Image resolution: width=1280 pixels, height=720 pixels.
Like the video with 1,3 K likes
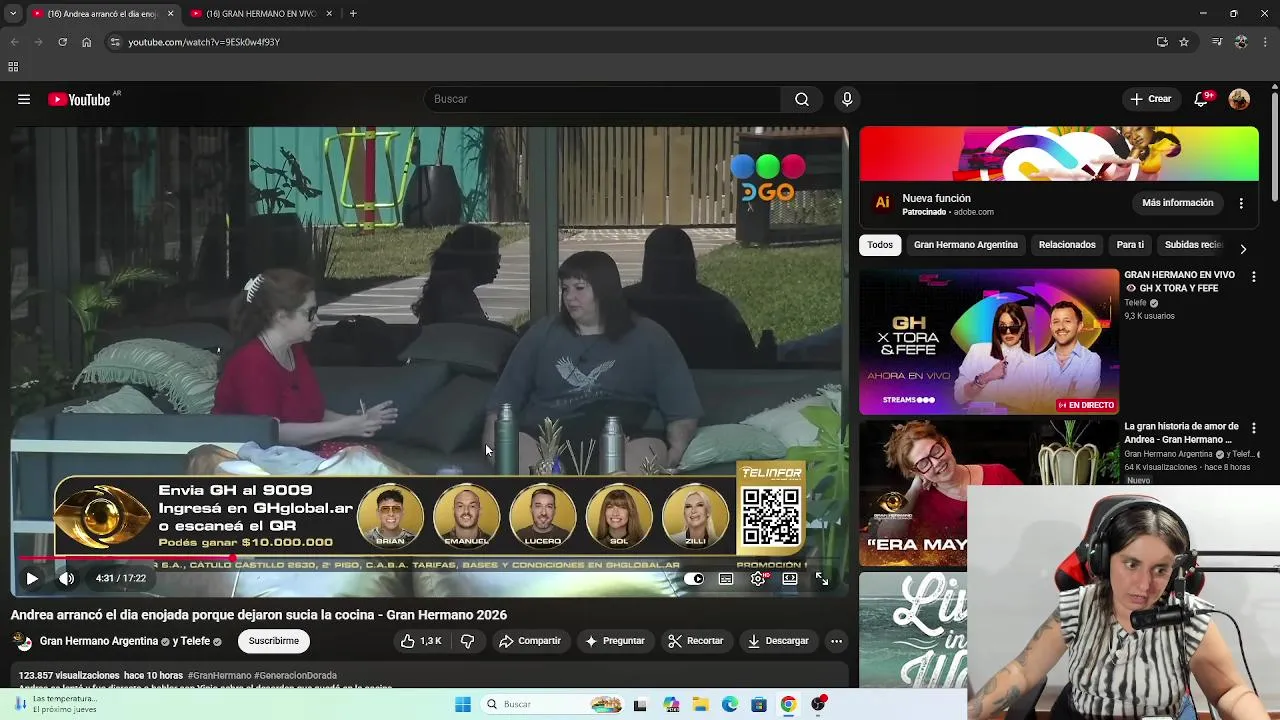coord(421,641)
